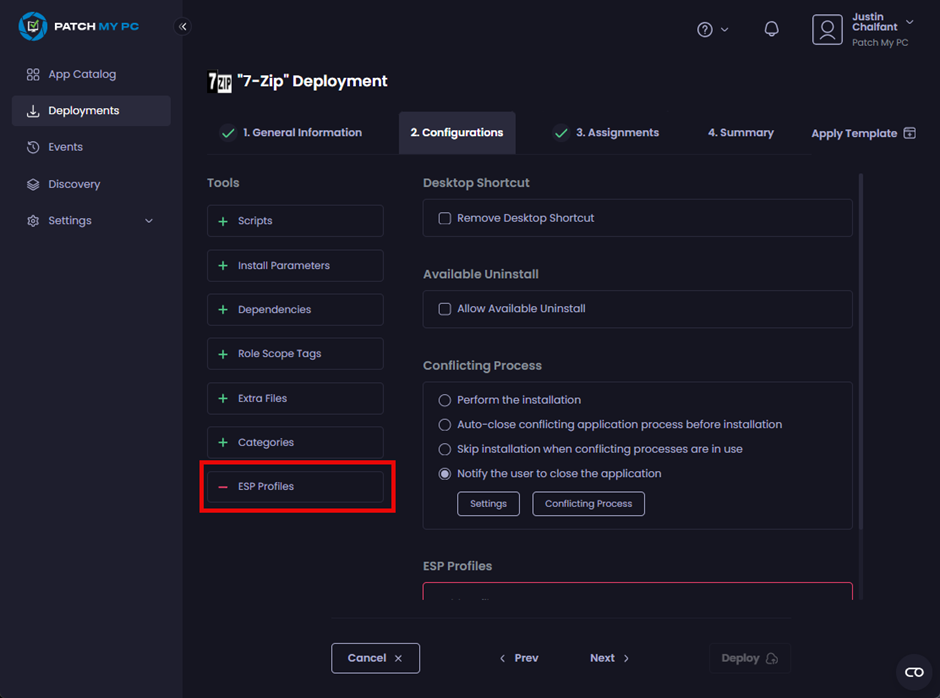Select Skip installation when conflicting processes
The width and height of the screenshot is (940, 698).
pyautogui.click(x=444, y=449)
